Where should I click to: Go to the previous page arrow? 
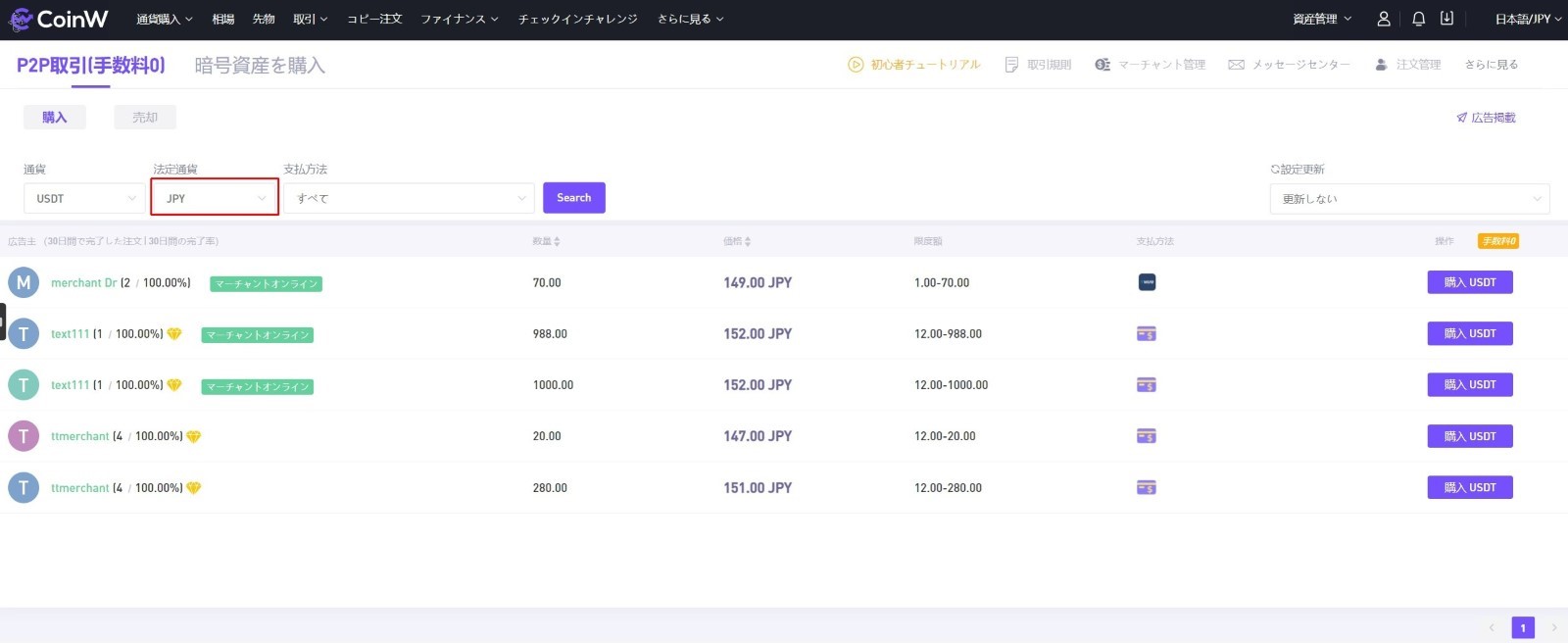pyautogui.click(x=1492, y=627)
